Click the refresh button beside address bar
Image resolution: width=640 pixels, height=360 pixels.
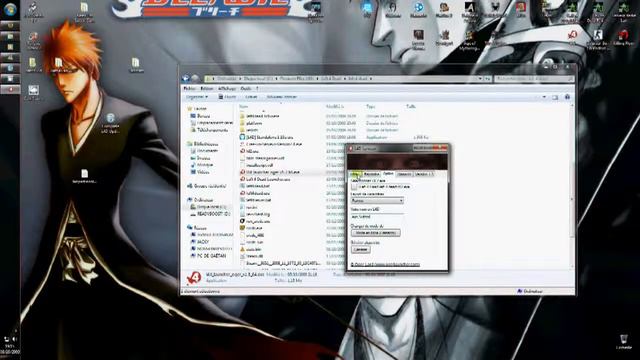(487, 78)
